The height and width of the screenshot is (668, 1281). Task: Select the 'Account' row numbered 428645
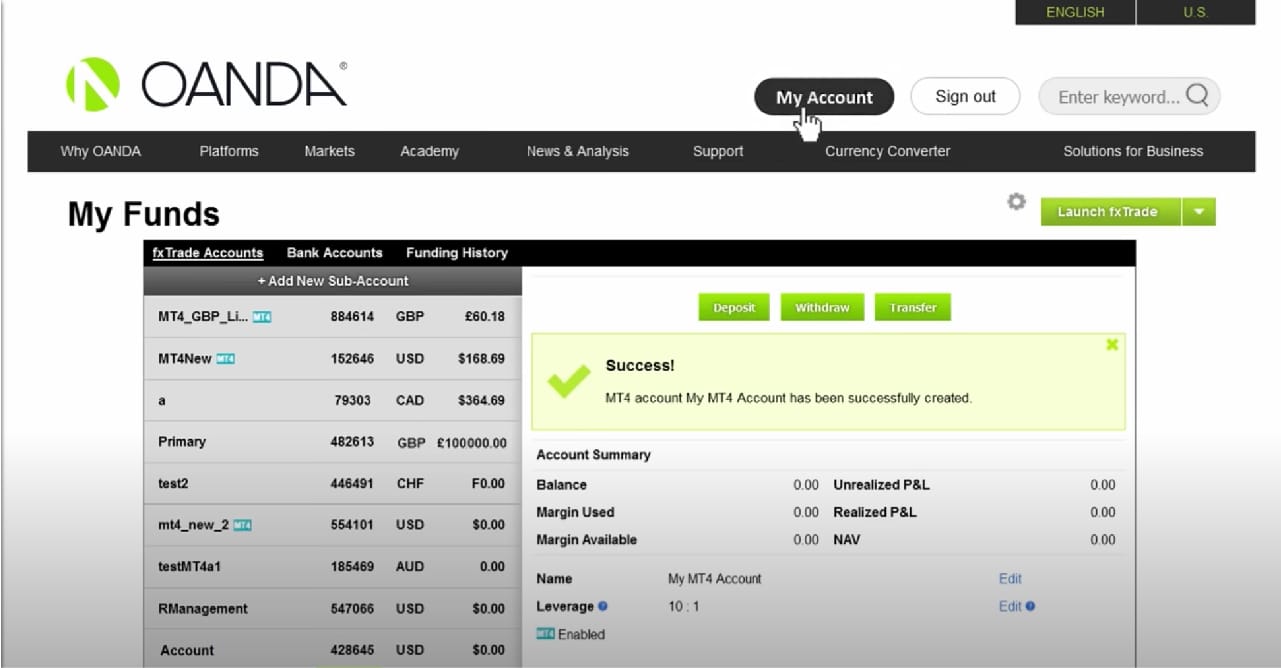click(333, 650)
